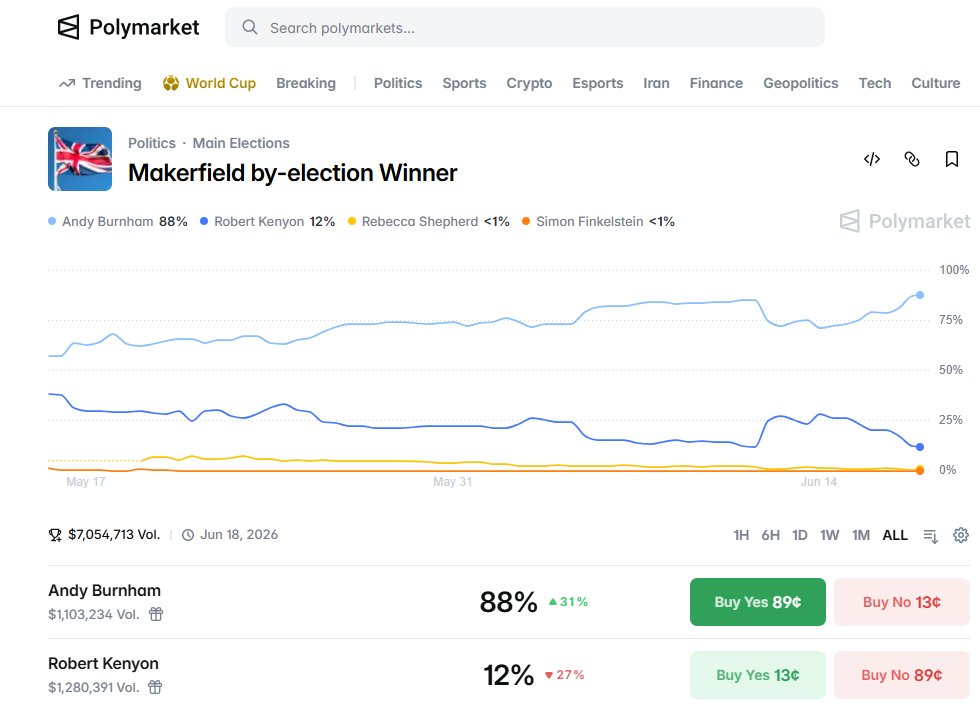
Task: Select the 1H chart range
Action: click(x=741, y=535)
